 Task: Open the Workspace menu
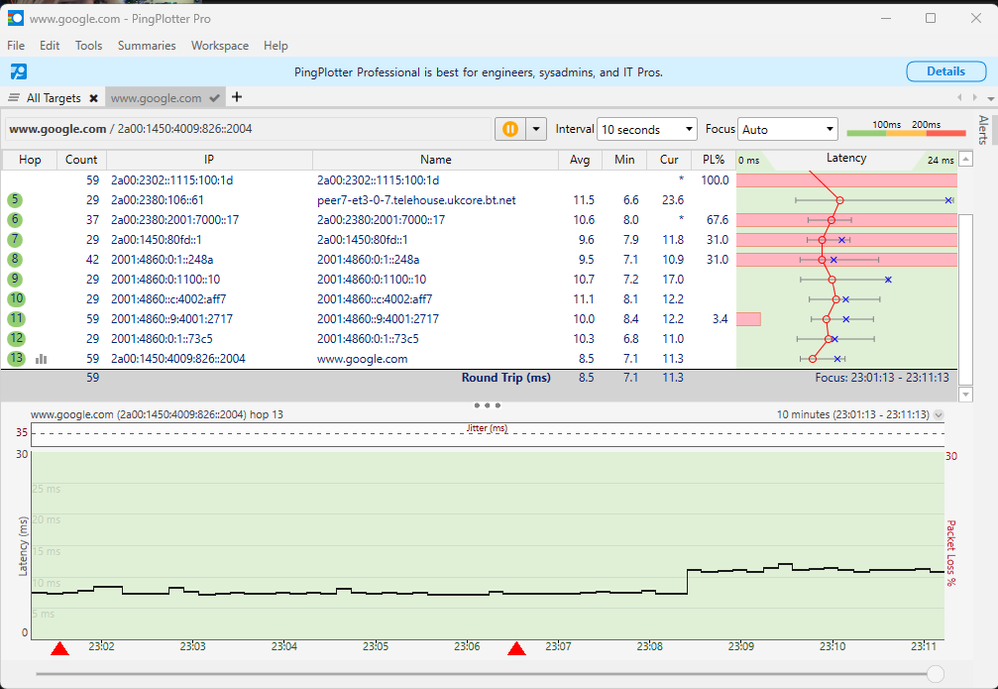pyautogui.click(x=220, y=46)
